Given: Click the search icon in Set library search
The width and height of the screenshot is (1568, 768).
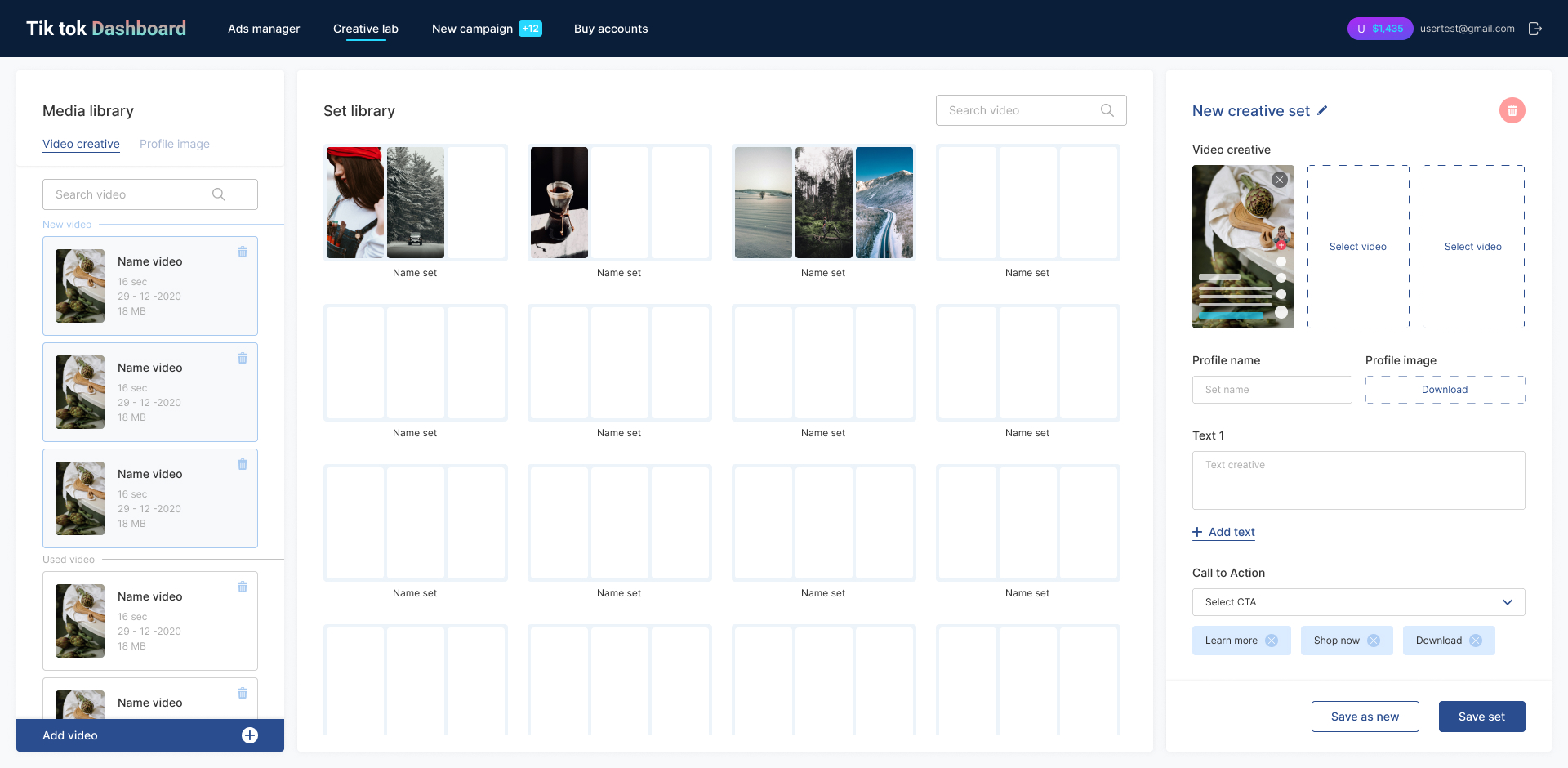Looking at the screenshot, I should (x=1107, y=110).
